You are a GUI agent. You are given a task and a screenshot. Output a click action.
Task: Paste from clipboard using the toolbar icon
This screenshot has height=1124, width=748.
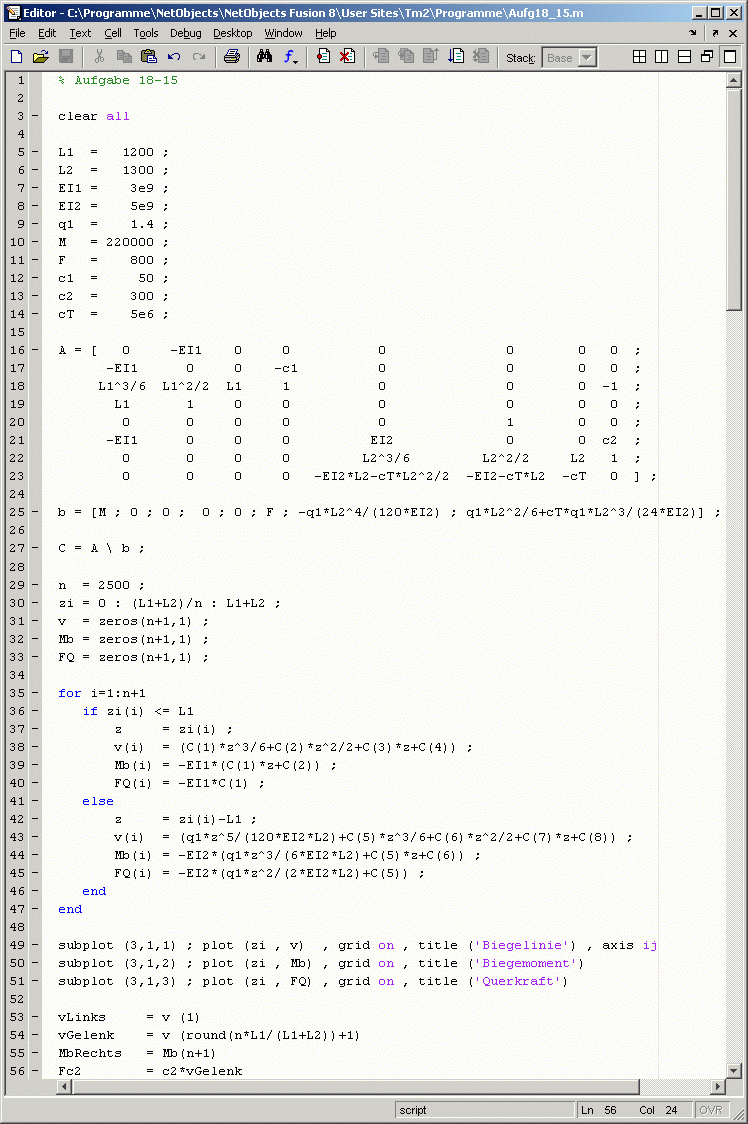(149, 57)
